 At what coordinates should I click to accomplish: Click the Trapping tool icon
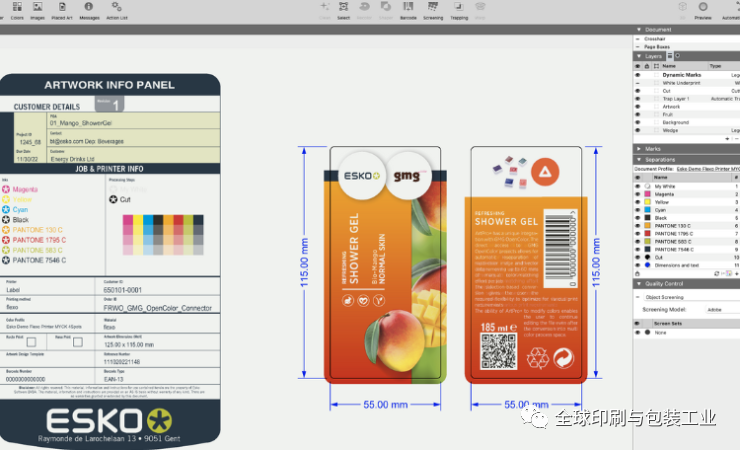pos(459,12)
